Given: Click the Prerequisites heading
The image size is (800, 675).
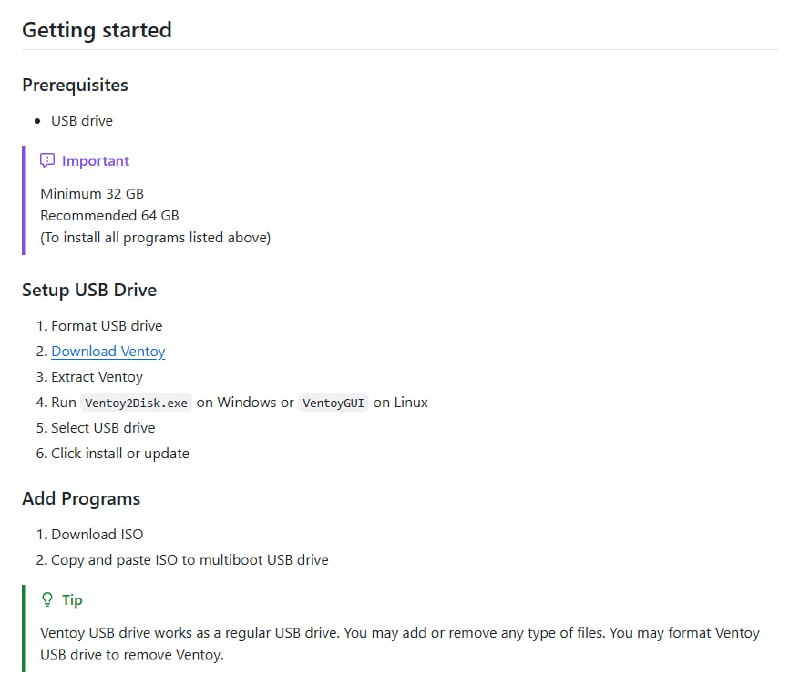Looking at the screenshot, I should 75,85.
